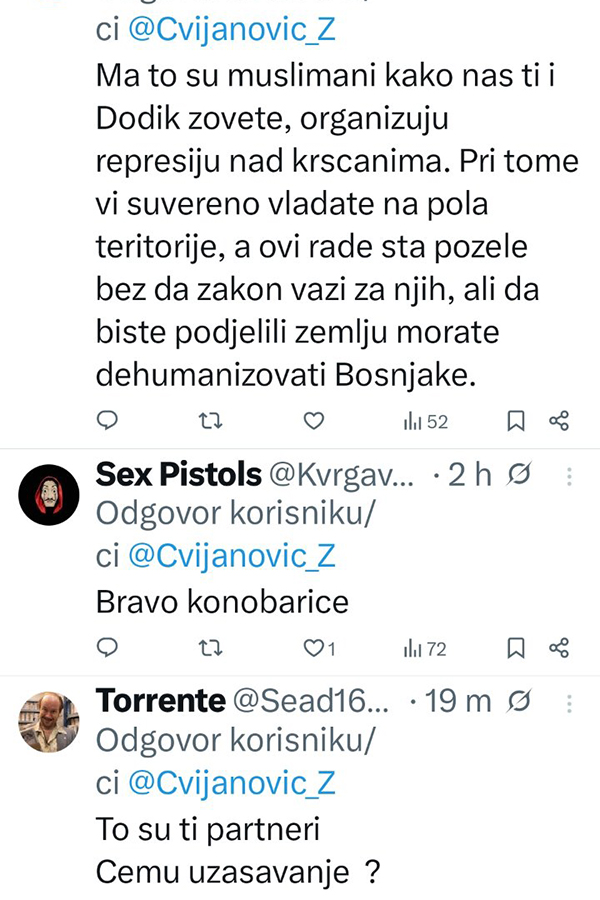This screenshot has height=900, width=600.
Task: Share the Bravo konobarice tweet
Action: pos(559,649)
